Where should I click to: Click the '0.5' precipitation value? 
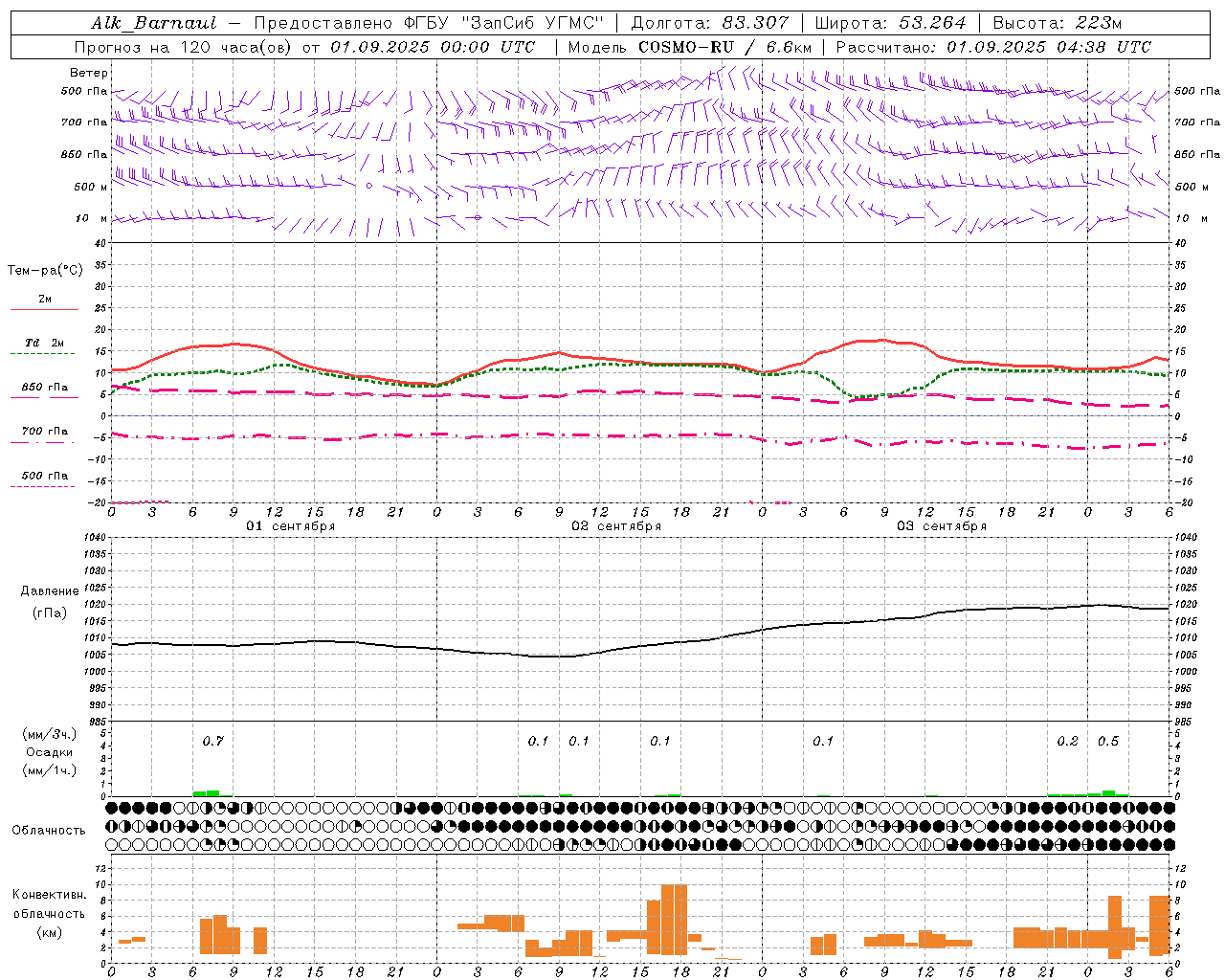1108,741
